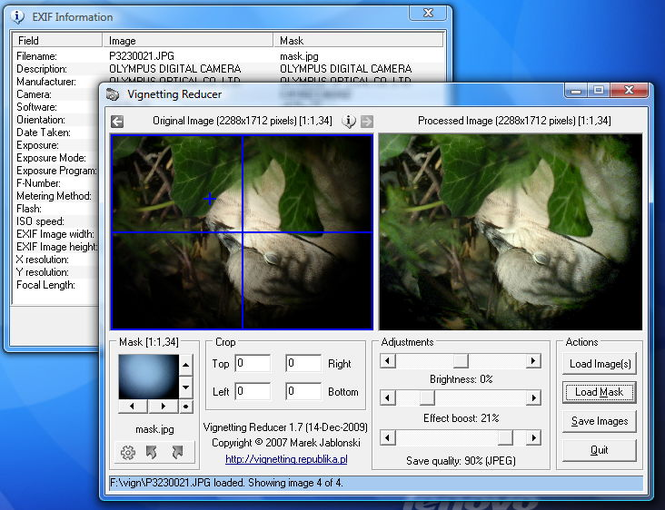Shift mask left with left arrow

(132, 407)
